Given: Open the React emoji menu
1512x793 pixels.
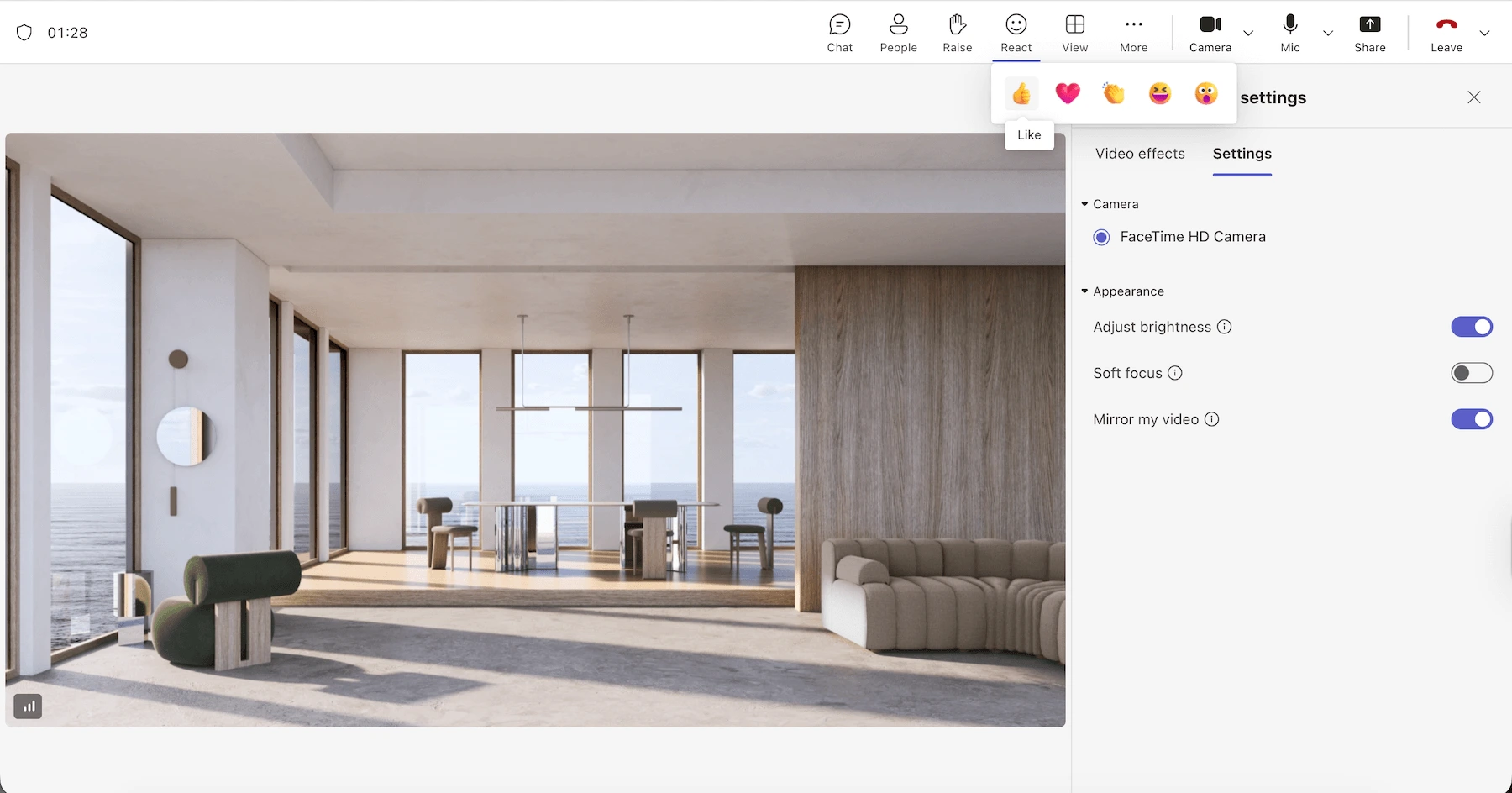Looking at the screenshot, I should tap(1016, 32).
